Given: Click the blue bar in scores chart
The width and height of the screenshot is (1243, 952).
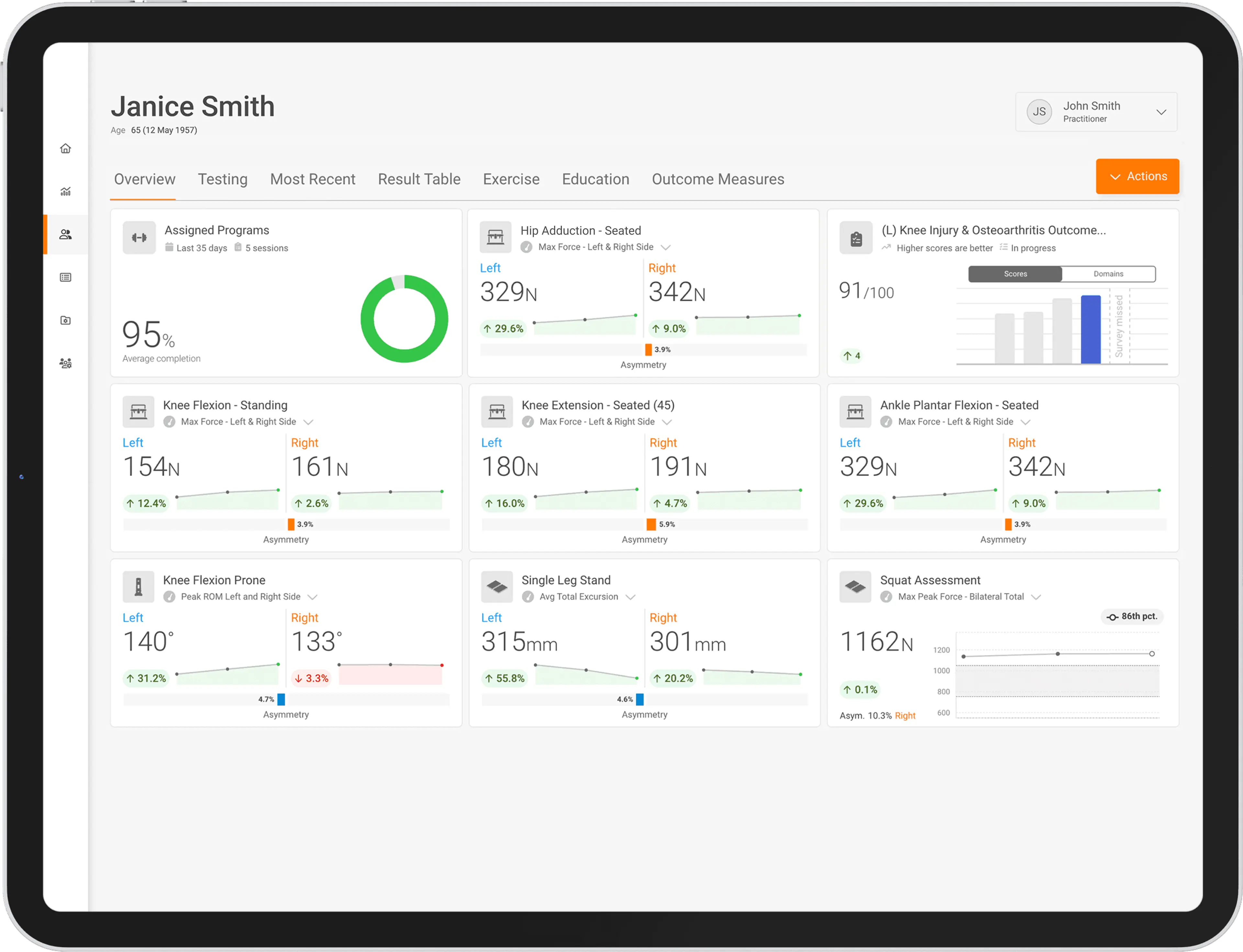Looking at the screenshot, I should click(x=1091, y=329).
